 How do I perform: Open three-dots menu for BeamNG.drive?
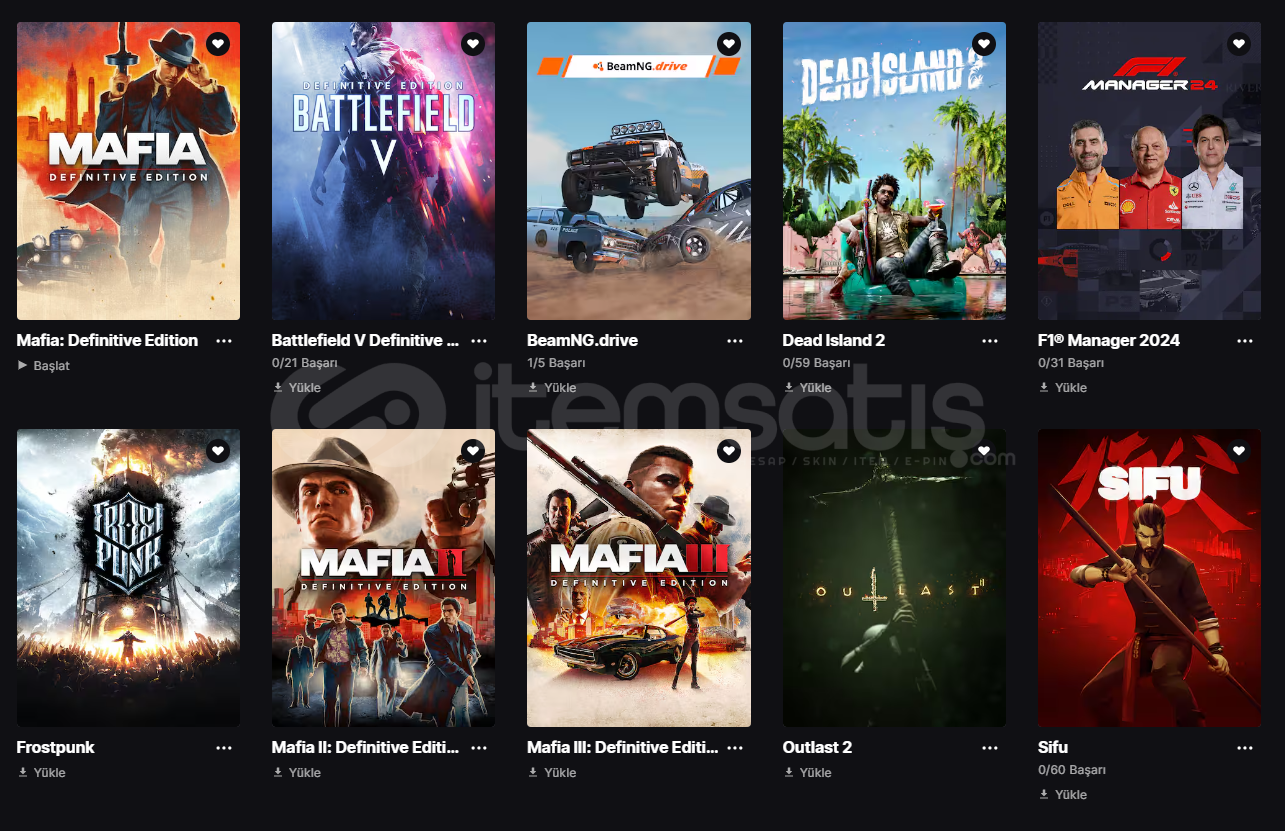(x=735, y=341)
